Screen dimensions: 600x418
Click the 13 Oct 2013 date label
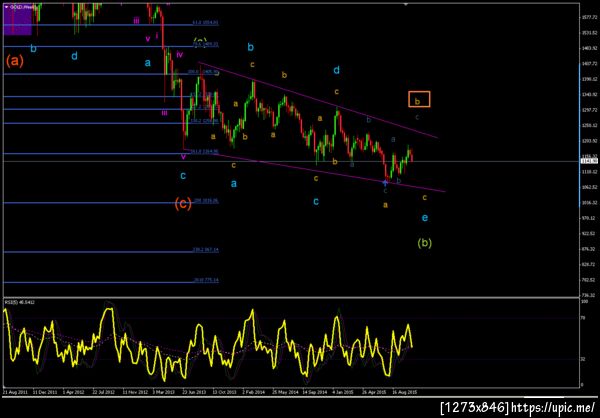[x=223, y=392]
